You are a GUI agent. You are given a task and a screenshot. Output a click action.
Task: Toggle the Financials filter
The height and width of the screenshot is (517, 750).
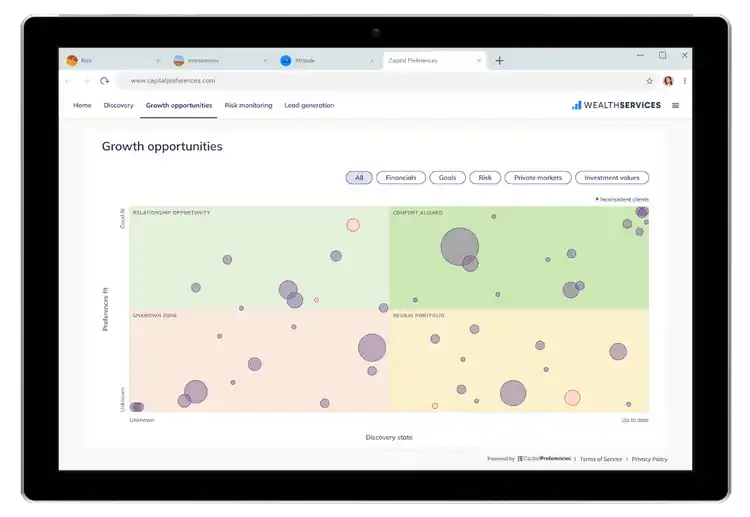(x=400, y=178)
